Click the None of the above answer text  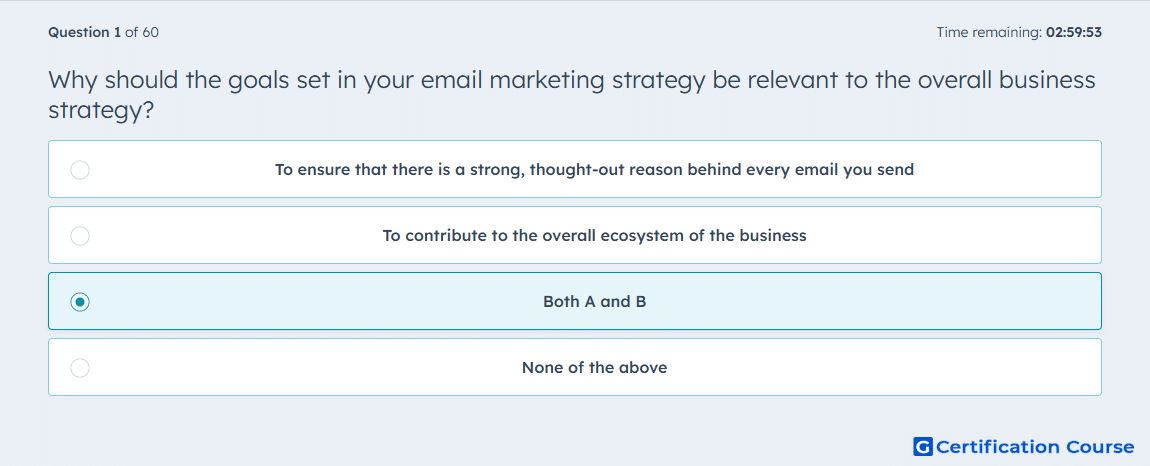(x=594, y=368)
